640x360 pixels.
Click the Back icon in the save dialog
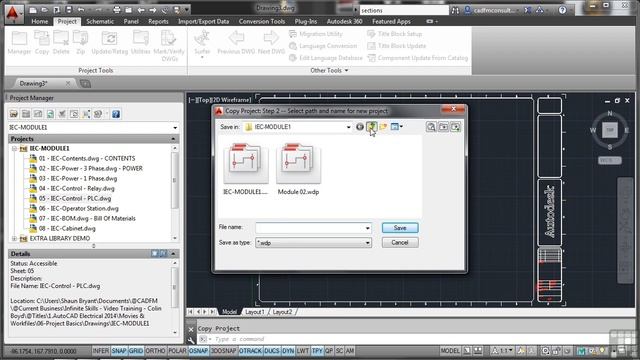click(360, 127)
